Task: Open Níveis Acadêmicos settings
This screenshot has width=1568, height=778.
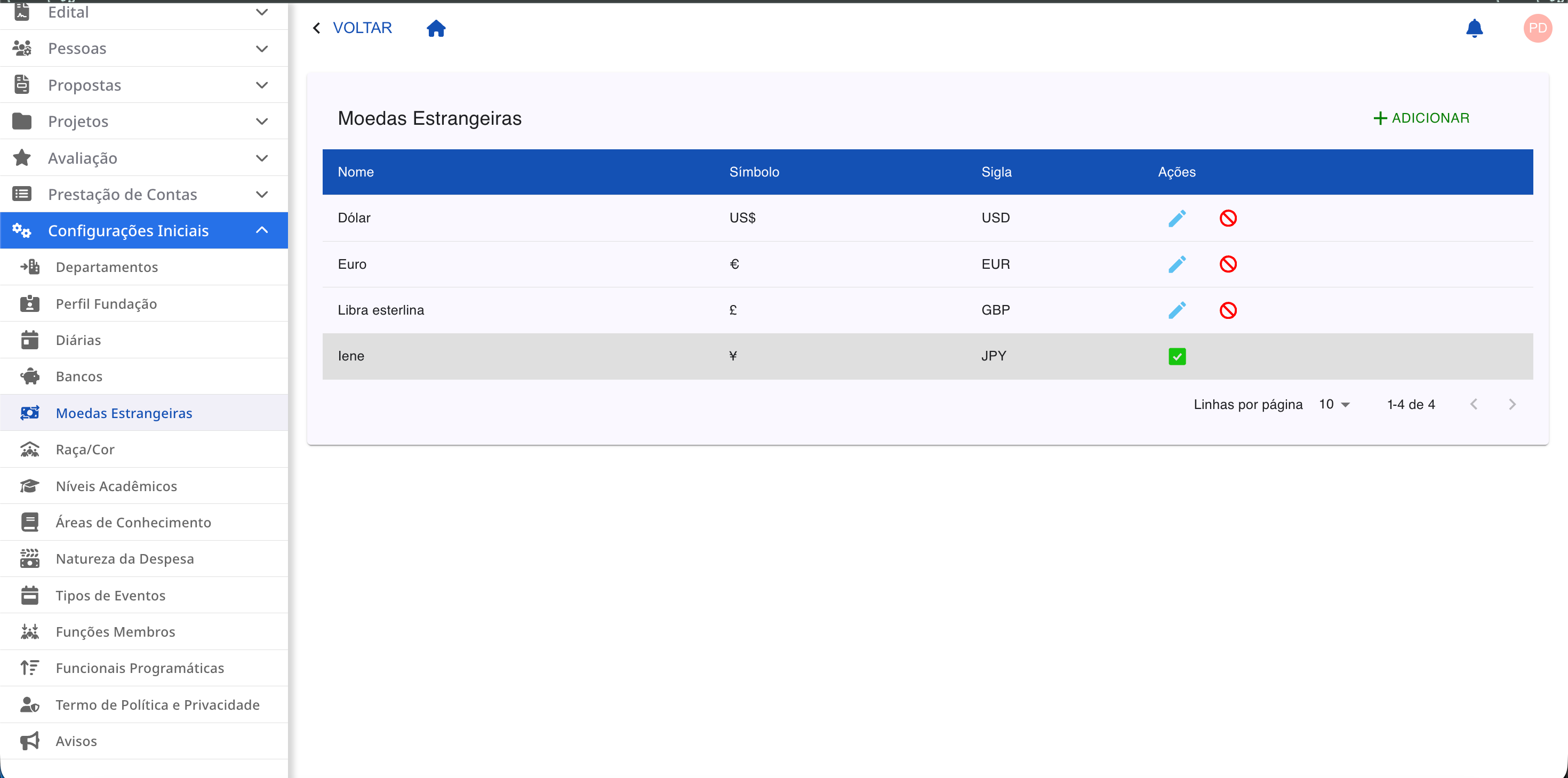Action: pos(143,486)
